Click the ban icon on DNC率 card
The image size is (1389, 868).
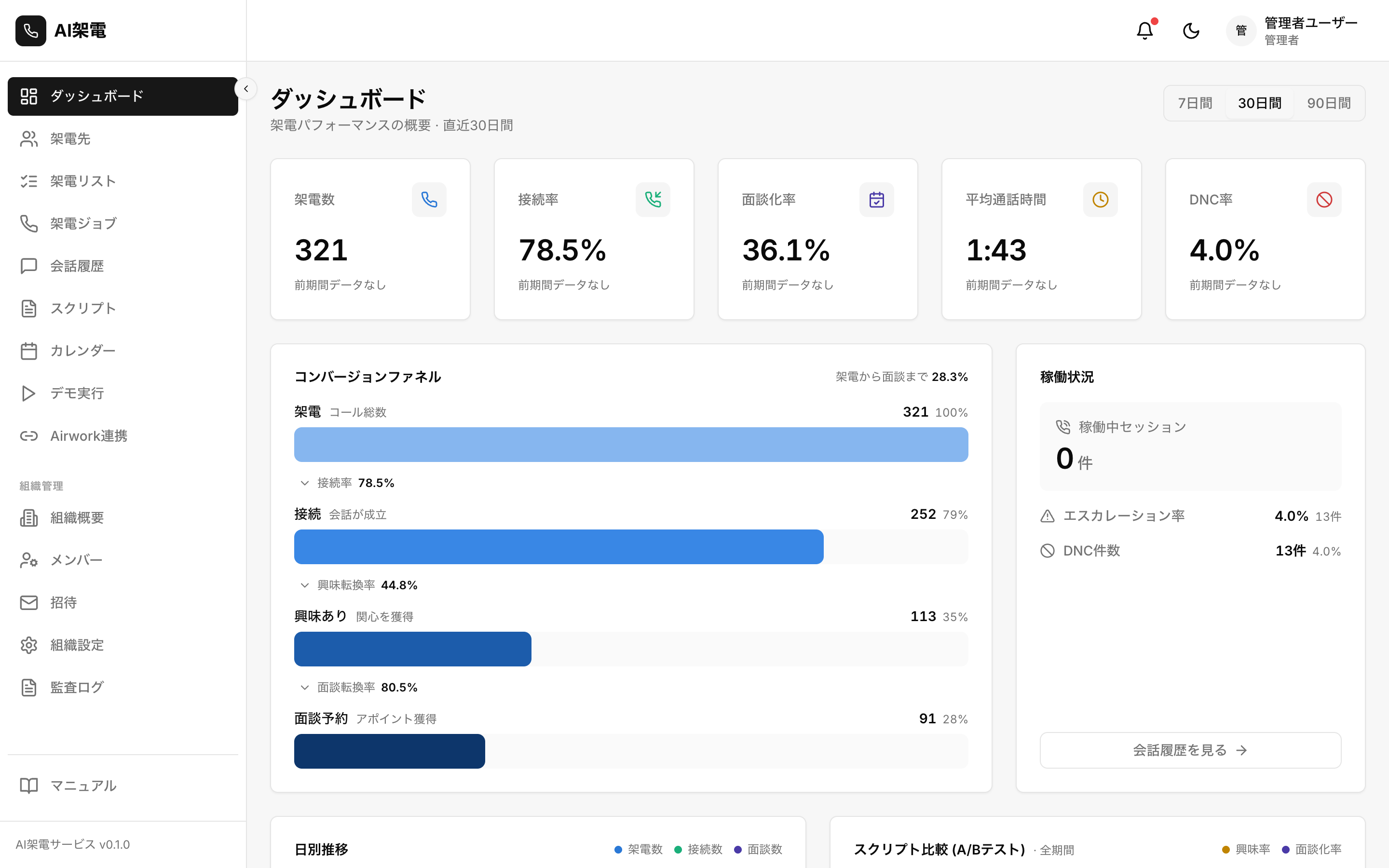[x=1324, y=199]
